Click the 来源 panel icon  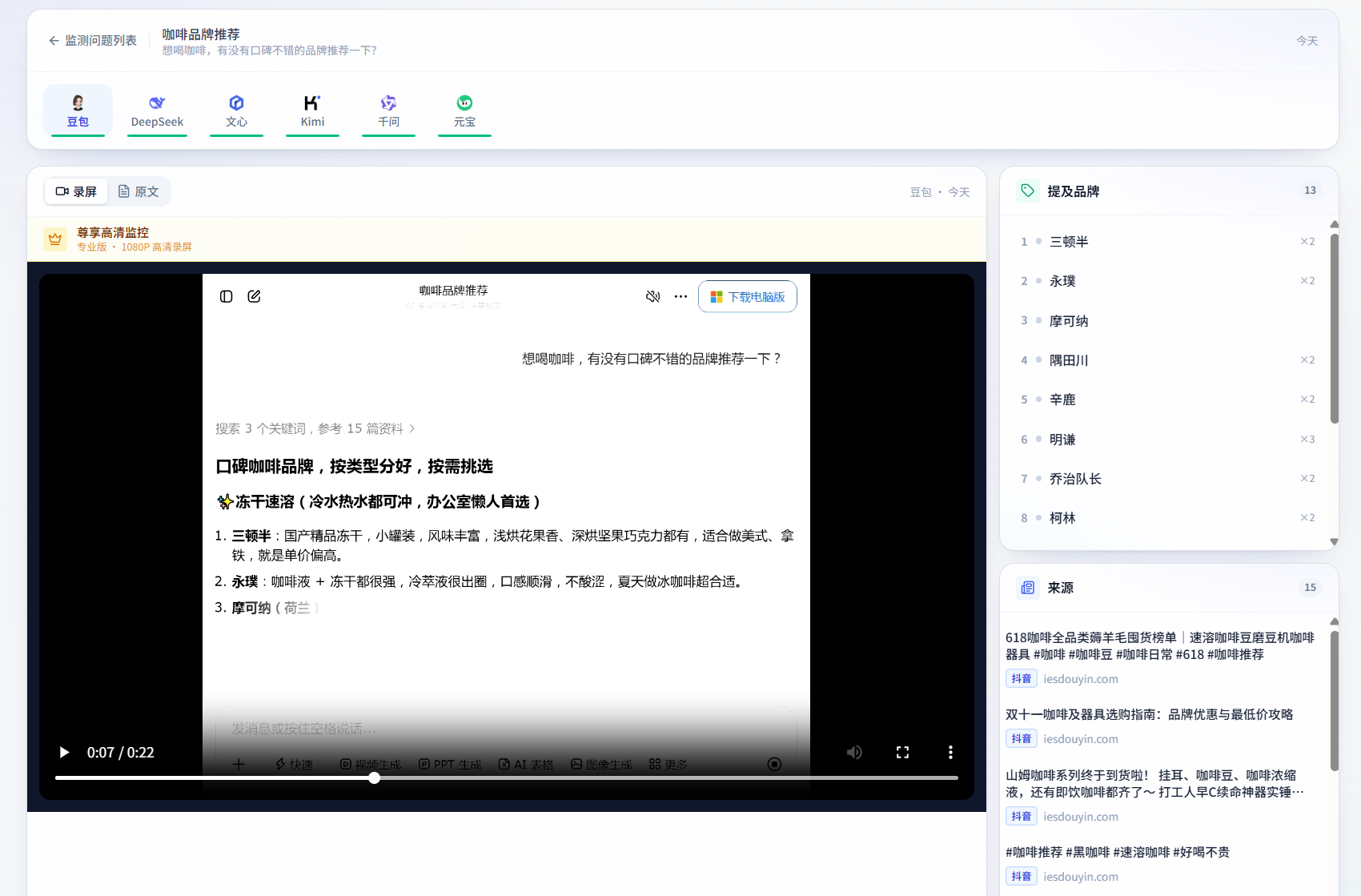pos(1027,588)
